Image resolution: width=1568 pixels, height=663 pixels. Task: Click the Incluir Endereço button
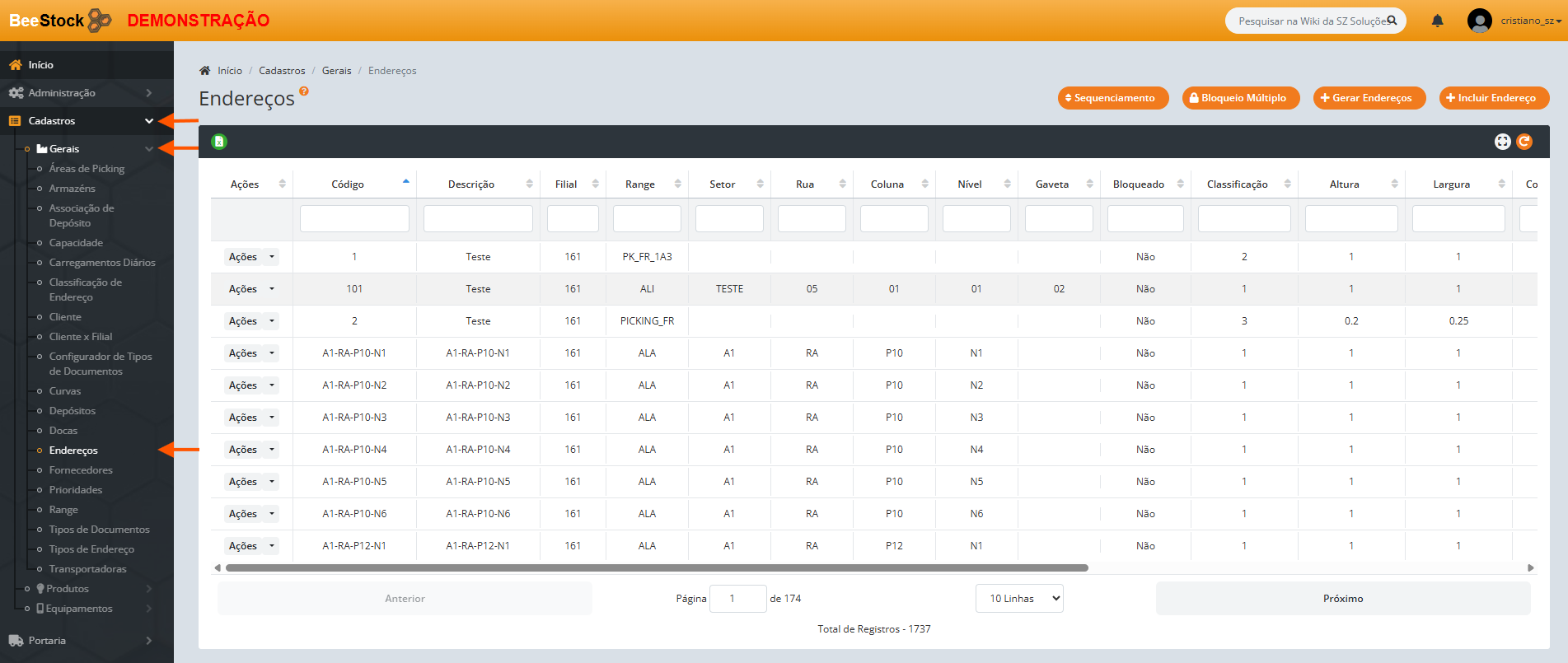[1494, 98]
